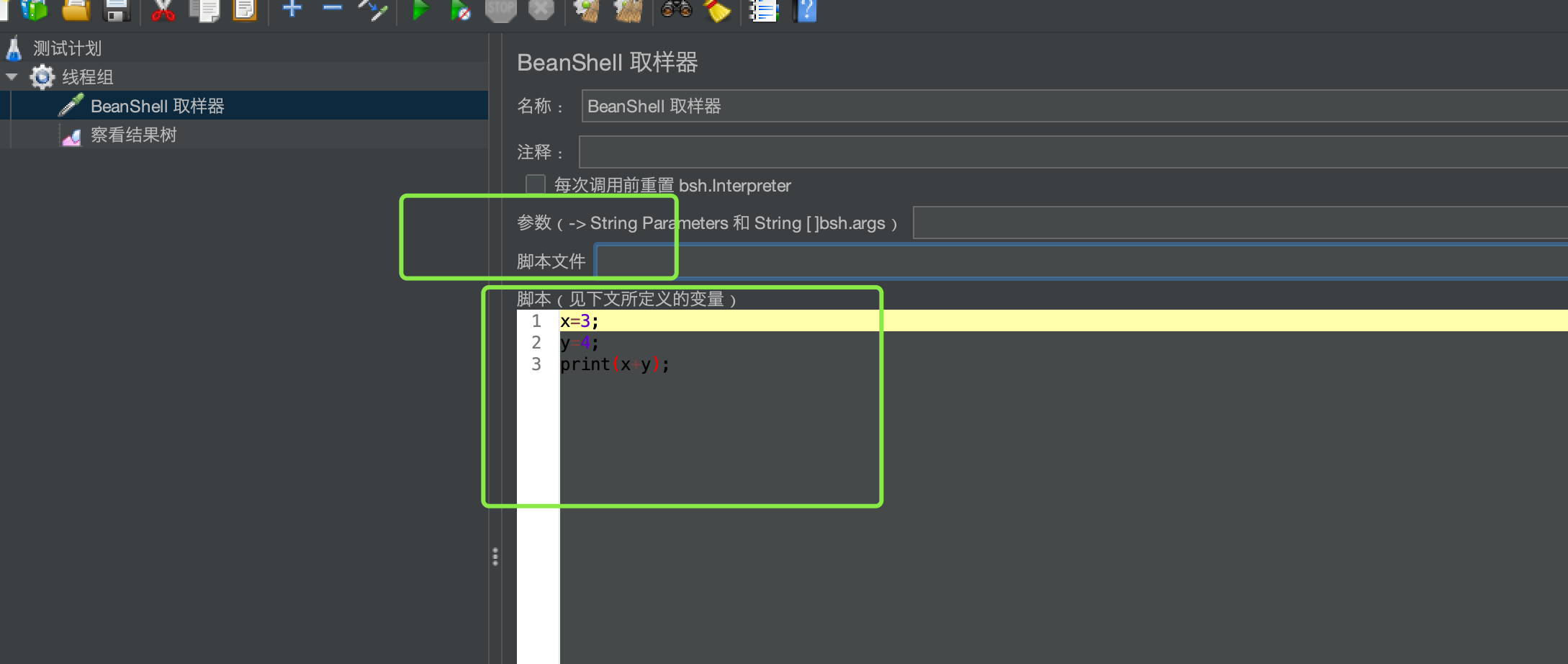This screenshot has height=664, width=1568.
Task: Click the 脚本（见下文所定义的变量） label
Action: coord(627,299)
